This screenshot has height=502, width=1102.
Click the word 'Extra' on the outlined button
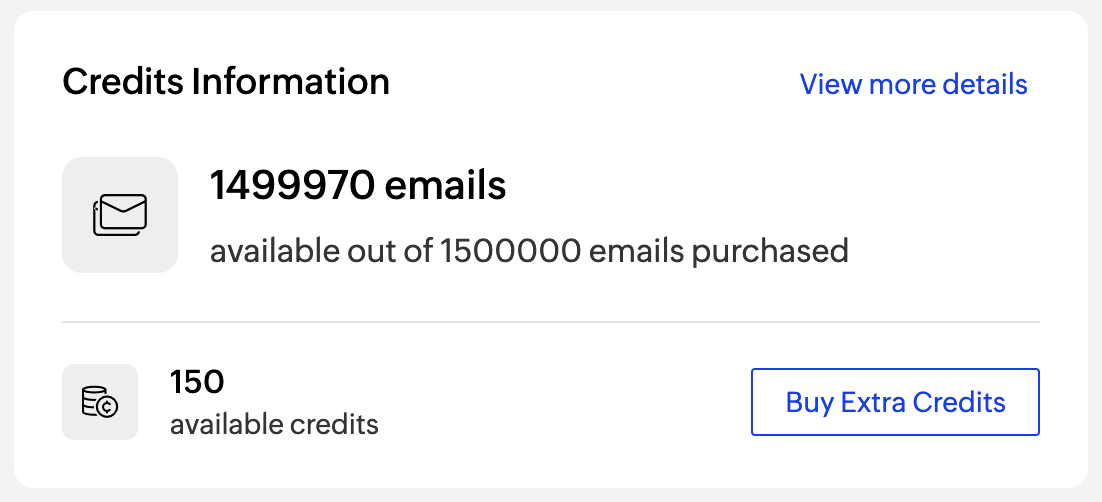[x=873, y=402]
